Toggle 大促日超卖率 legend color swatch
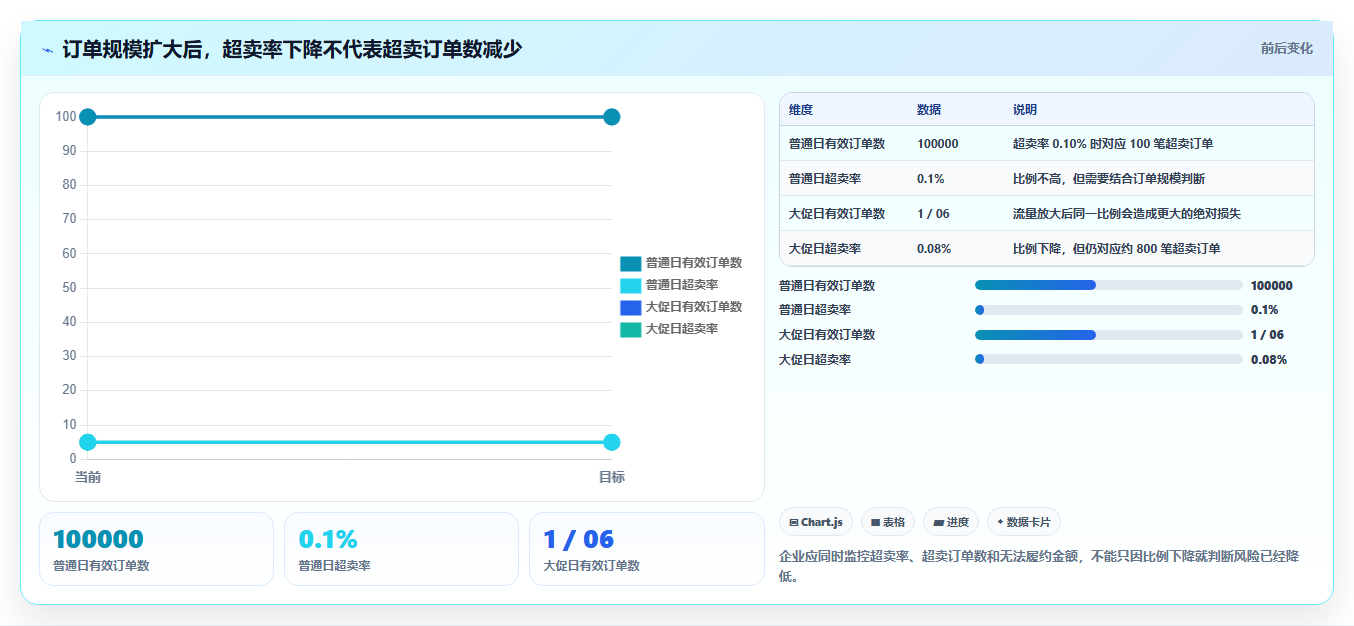This screenshot has width=1354, height=626. pos(630,330)
